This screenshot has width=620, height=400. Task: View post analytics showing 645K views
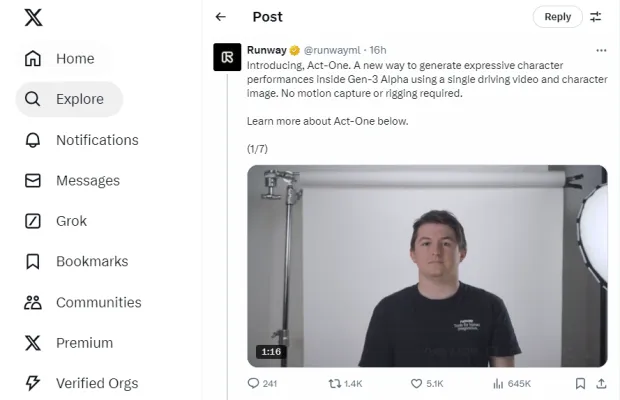[x=497, y=383]
